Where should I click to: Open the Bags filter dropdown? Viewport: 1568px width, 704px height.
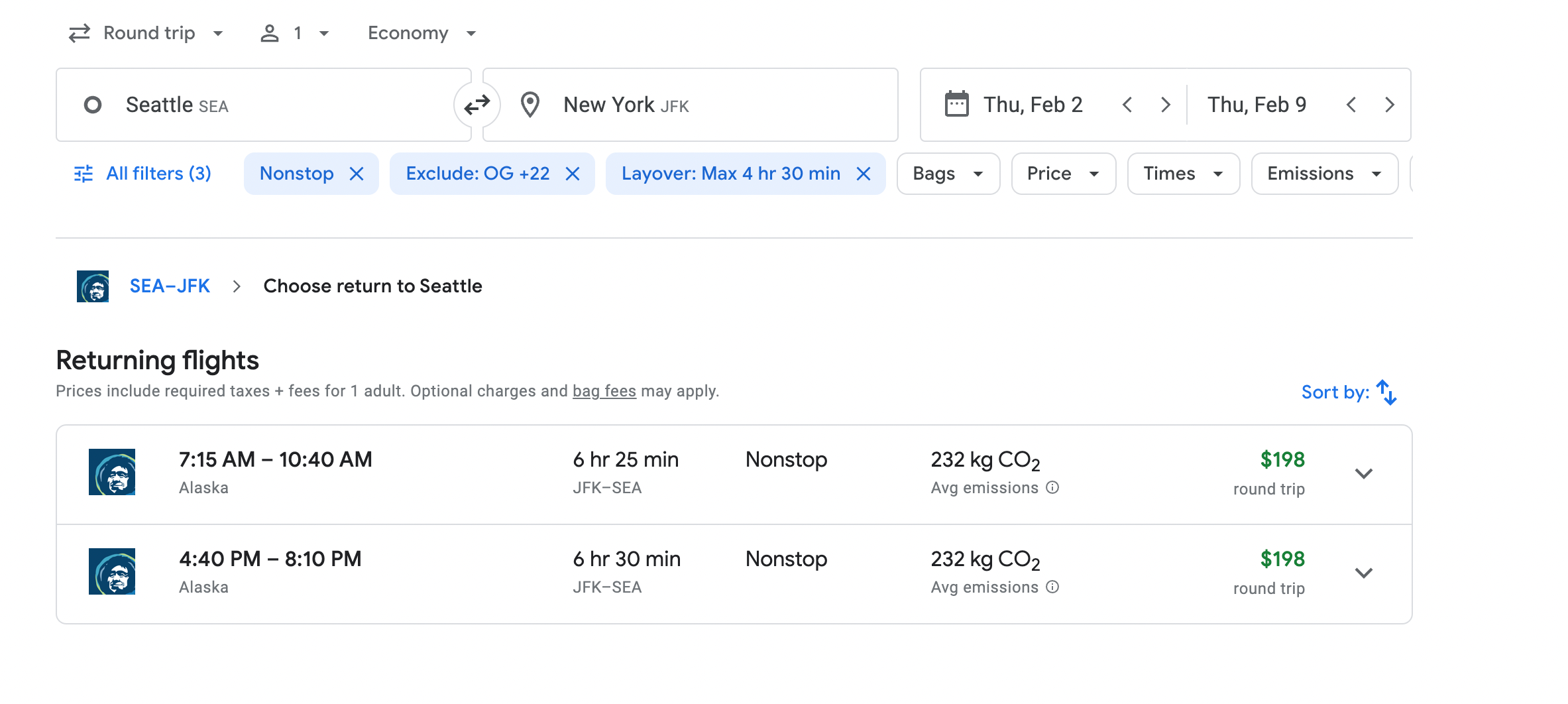coord(948,174)
